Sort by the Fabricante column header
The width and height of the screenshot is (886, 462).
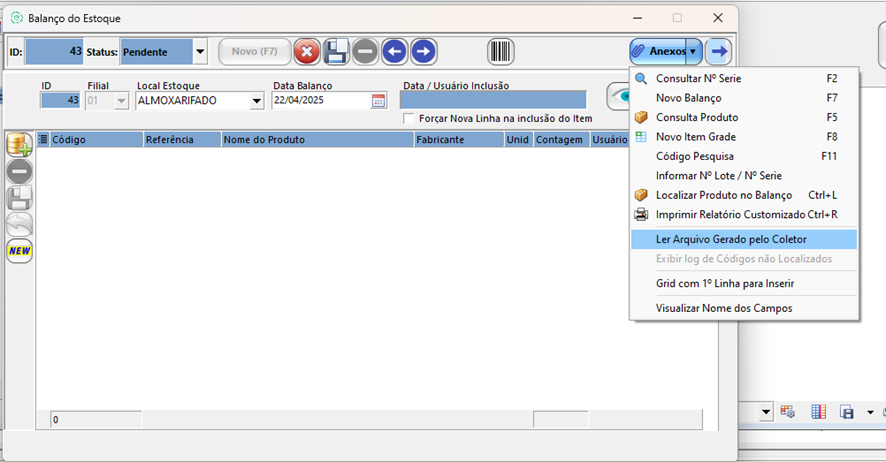pyautogui.click(x=459, y=140)
